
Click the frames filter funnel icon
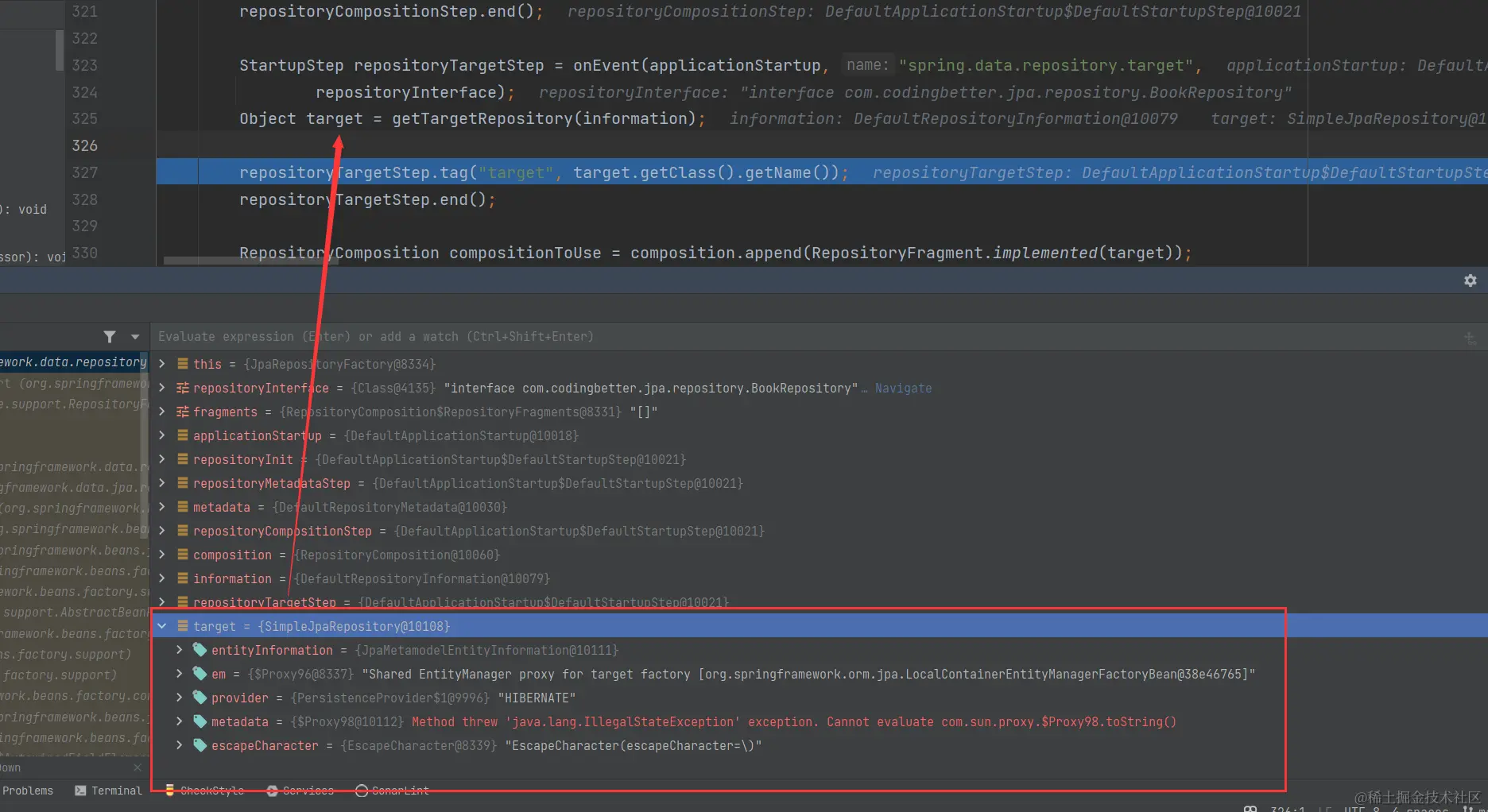point(110,337)
